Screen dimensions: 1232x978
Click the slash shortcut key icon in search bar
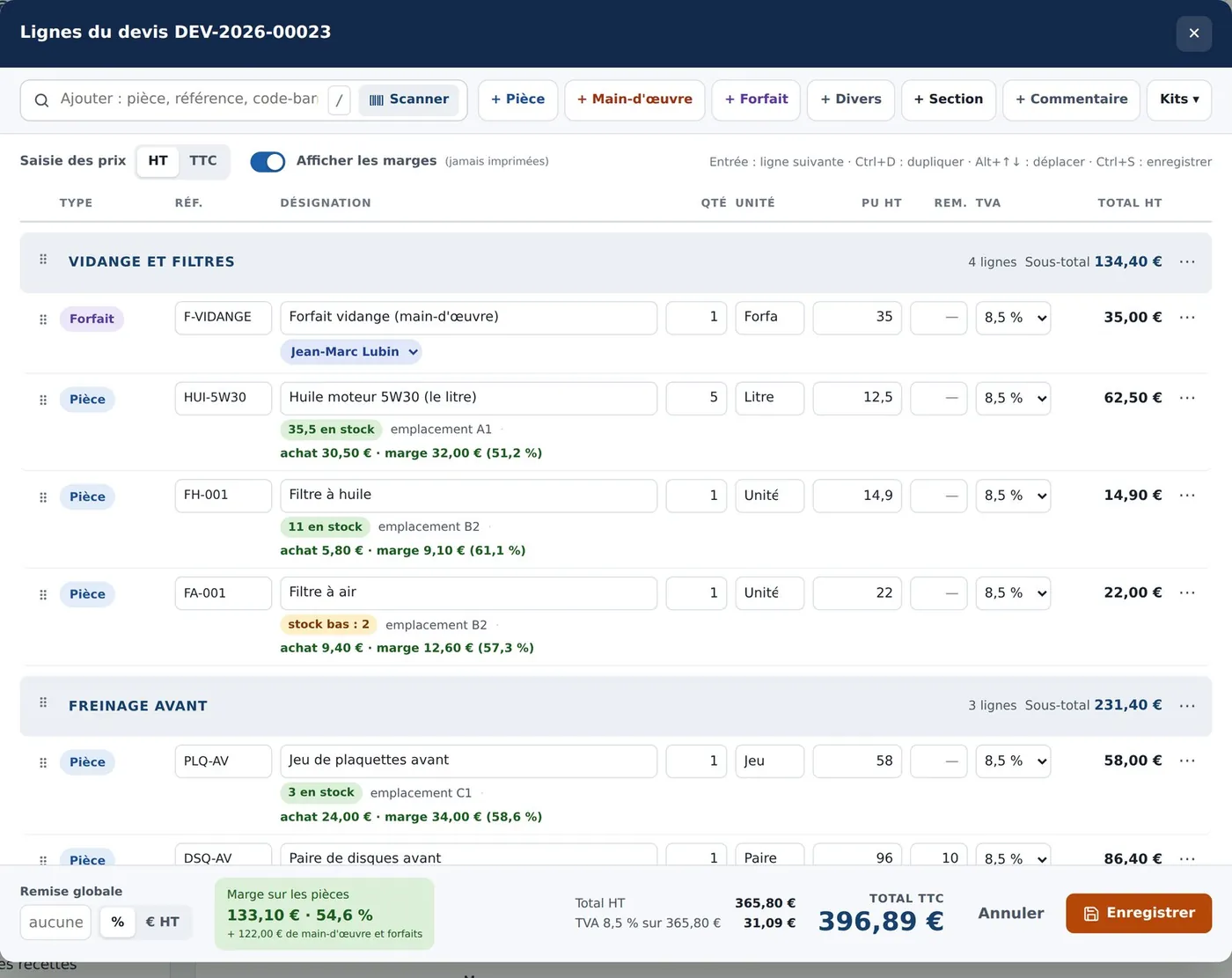coord(339,100)
